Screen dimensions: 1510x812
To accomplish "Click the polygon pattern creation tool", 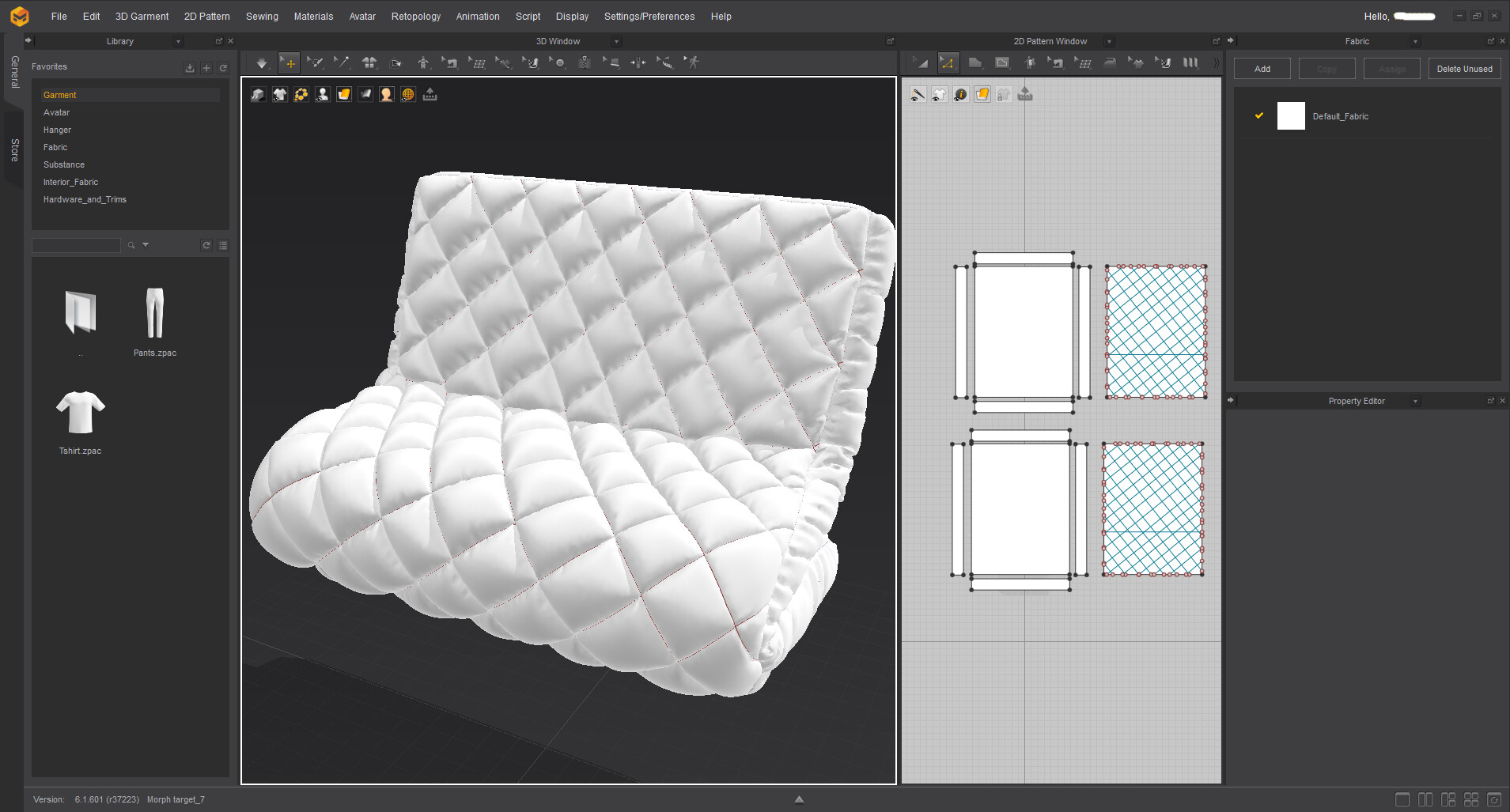I will click(974, 63).
